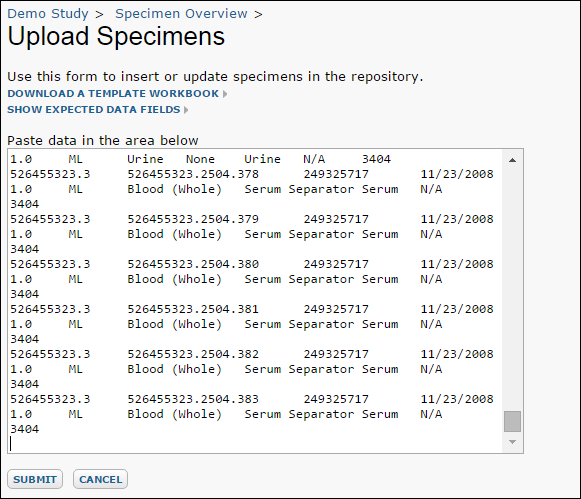This screenshot has width=581, height=499.
Task: Open the Demo Study breadcrumb link
Action: (48, 14)
